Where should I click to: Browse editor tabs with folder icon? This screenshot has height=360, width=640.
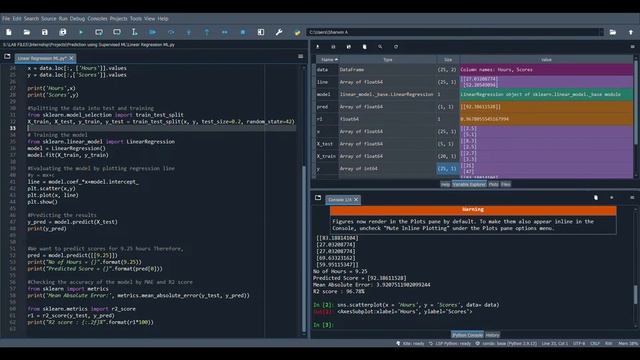click(x=7, y=56)
